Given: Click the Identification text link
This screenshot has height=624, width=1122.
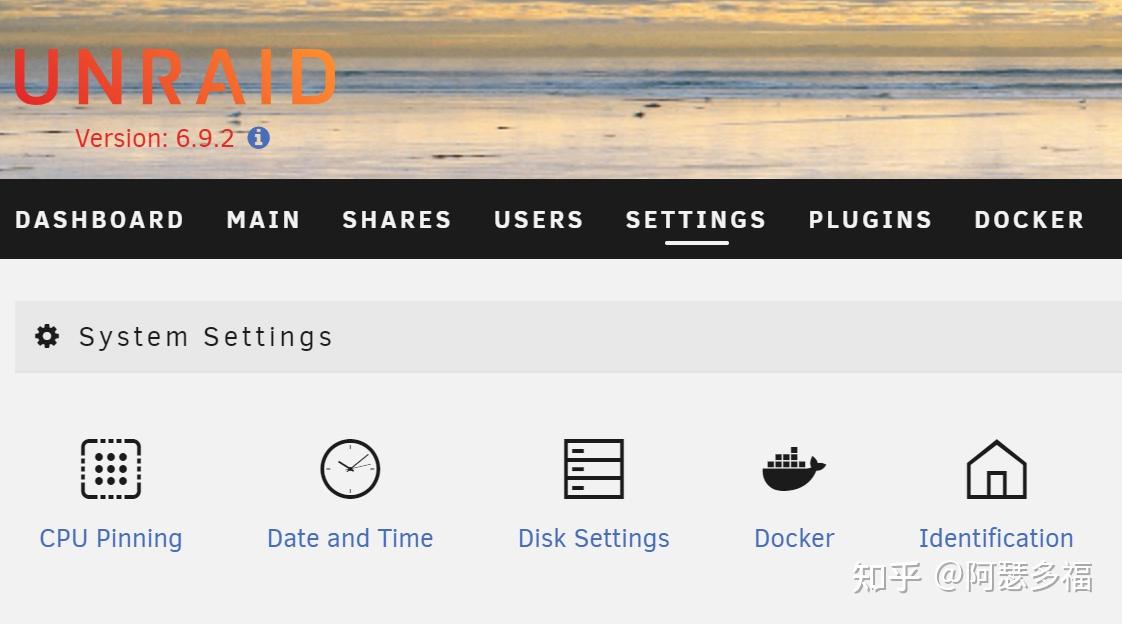Looking at the screenshot, I should [996, 538].
